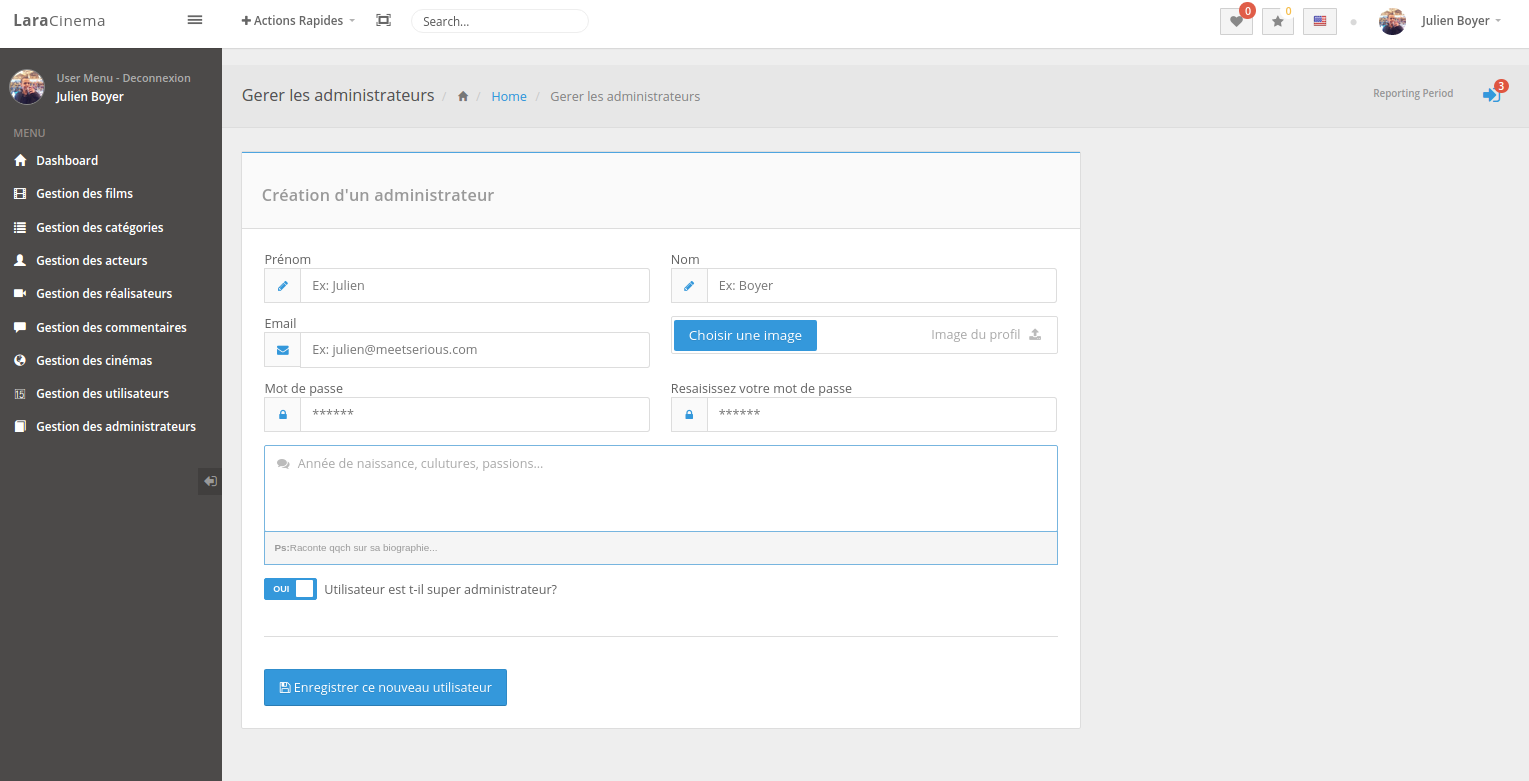Click Enregistrer ce nouveau utilisateur button
Viewport: 1529px width, 781px height.
(x=385, y=688)
